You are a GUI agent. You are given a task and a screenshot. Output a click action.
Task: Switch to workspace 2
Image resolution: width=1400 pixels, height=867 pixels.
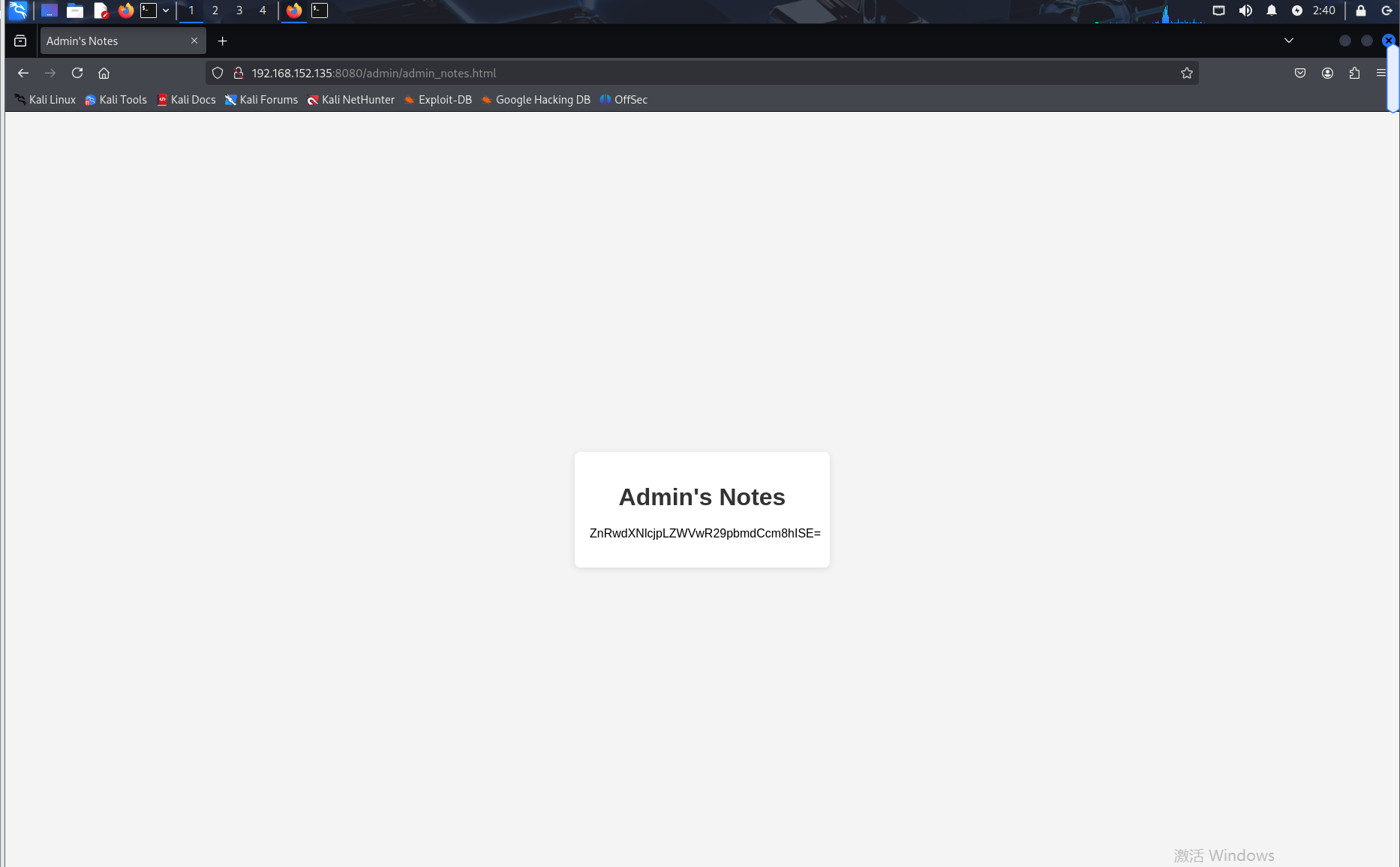click(x=215, y=11)
